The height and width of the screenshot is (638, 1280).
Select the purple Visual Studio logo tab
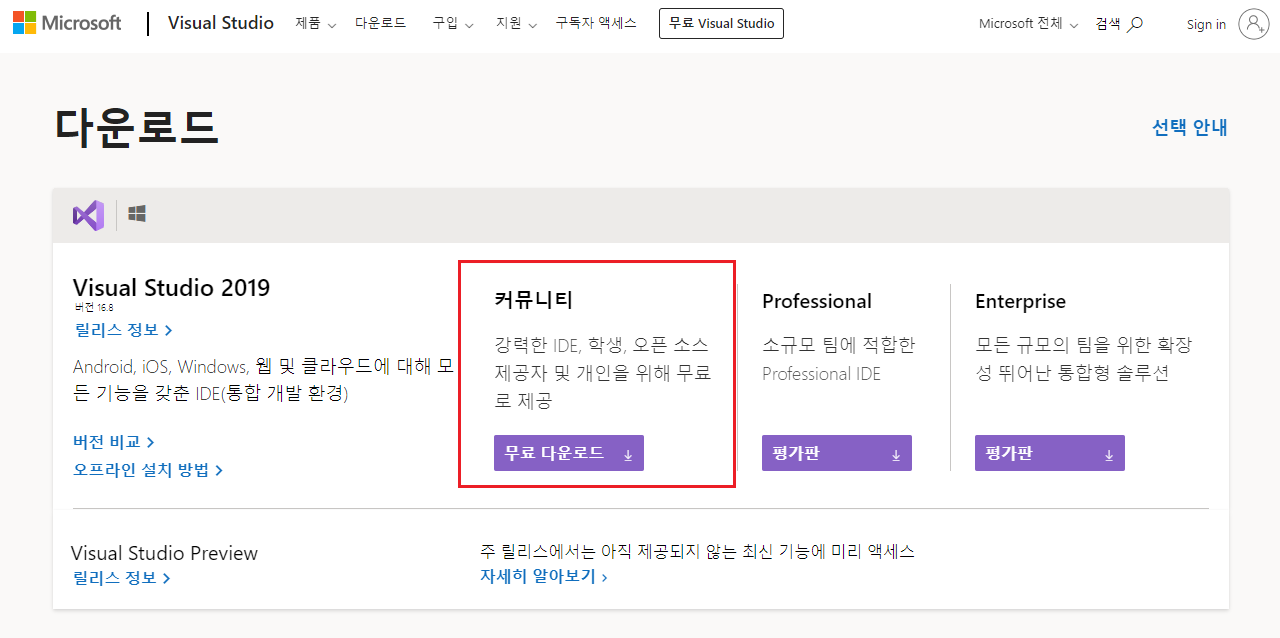click(88, 215)
